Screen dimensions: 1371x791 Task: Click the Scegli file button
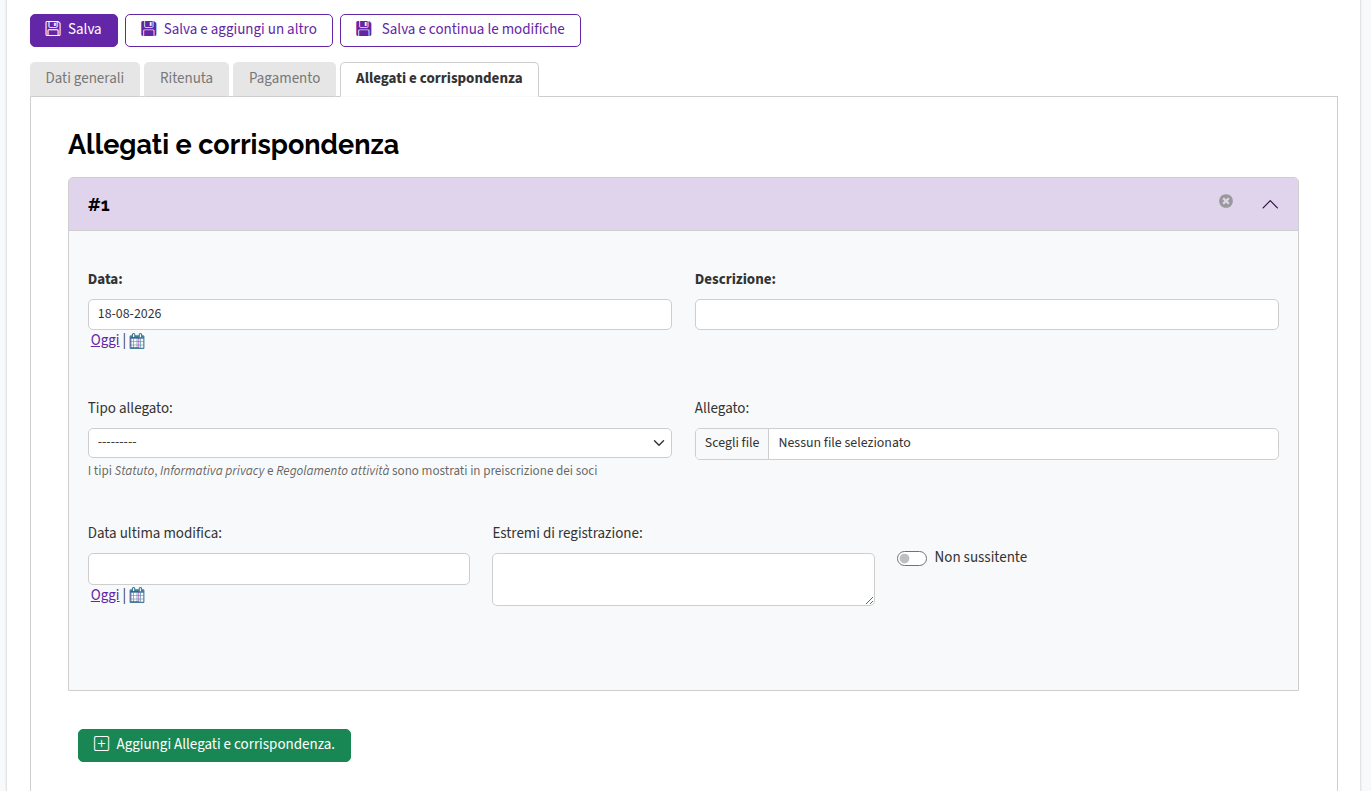732,443
